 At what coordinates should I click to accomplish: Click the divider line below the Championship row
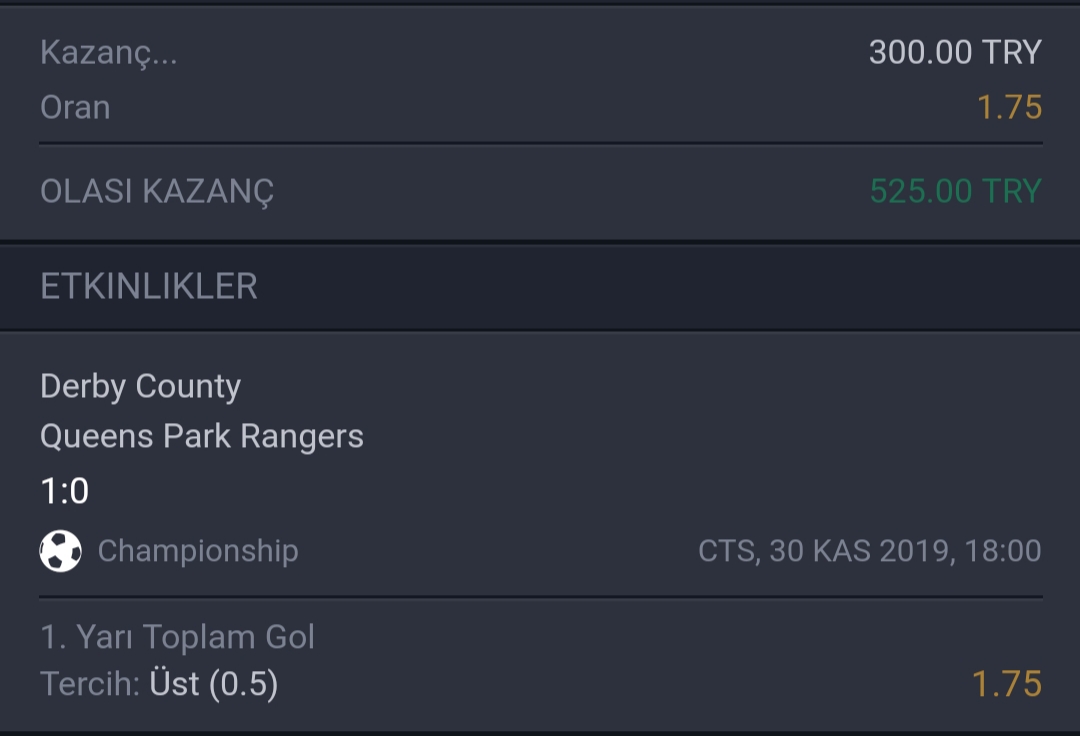541,597
